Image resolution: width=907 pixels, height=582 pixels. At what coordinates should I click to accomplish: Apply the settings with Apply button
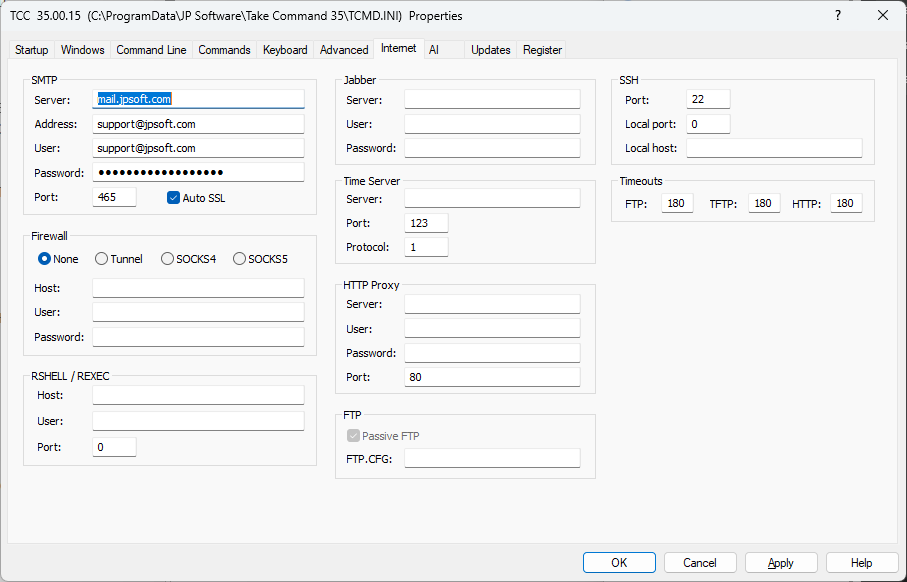[x=781, y=562]
